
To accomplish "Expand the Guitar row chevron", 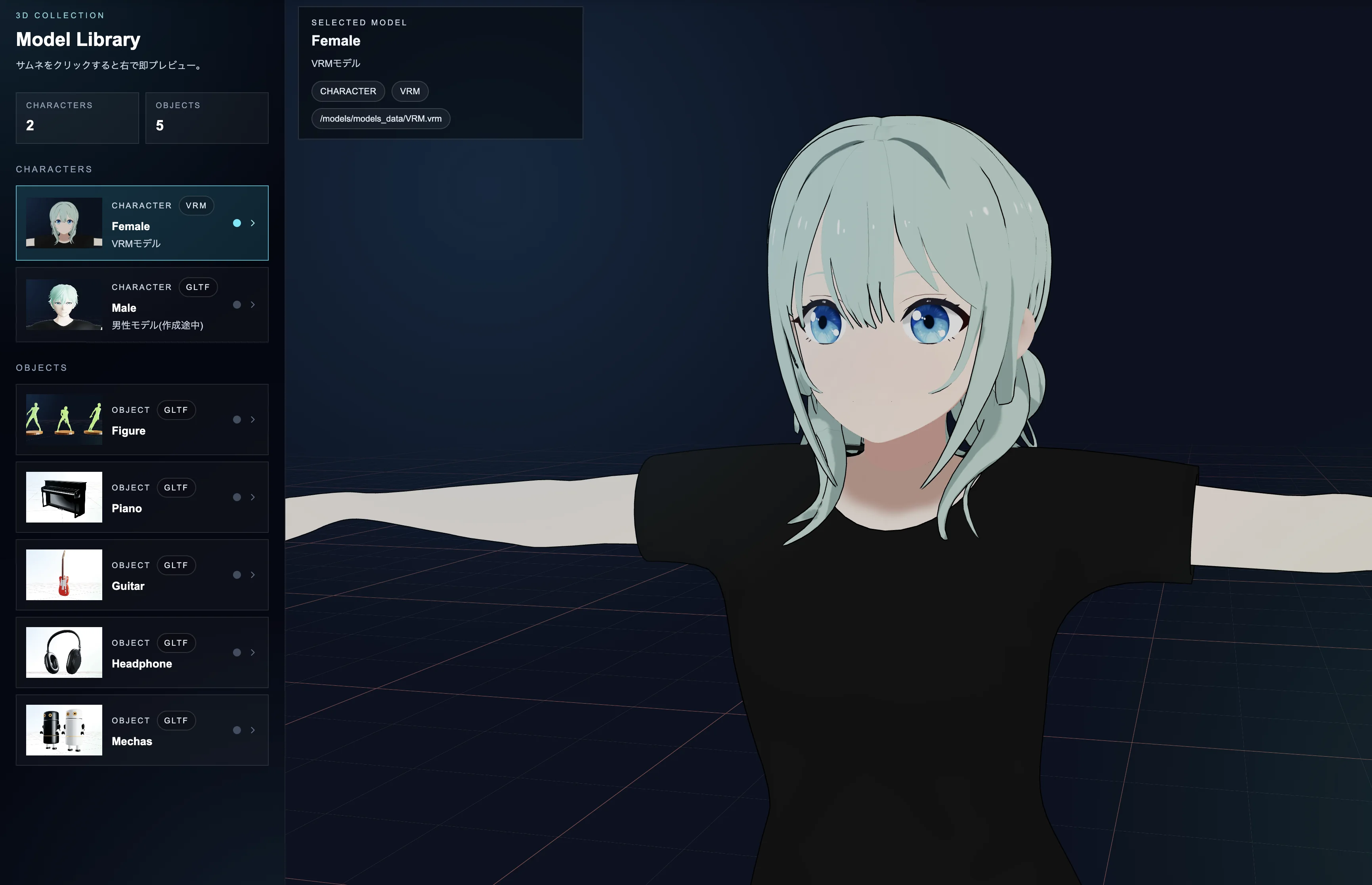I will 253,575.
